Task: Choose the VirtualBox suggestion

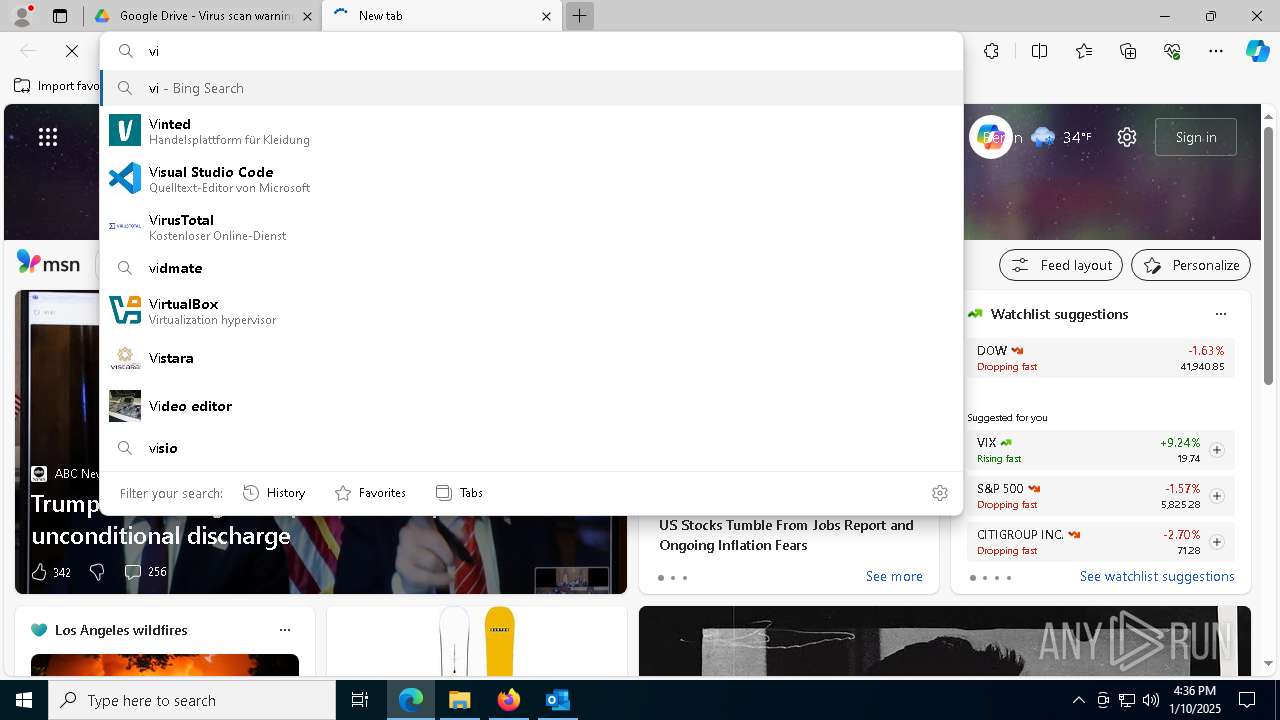Action: pyautogui.click(x=531, y=311)
